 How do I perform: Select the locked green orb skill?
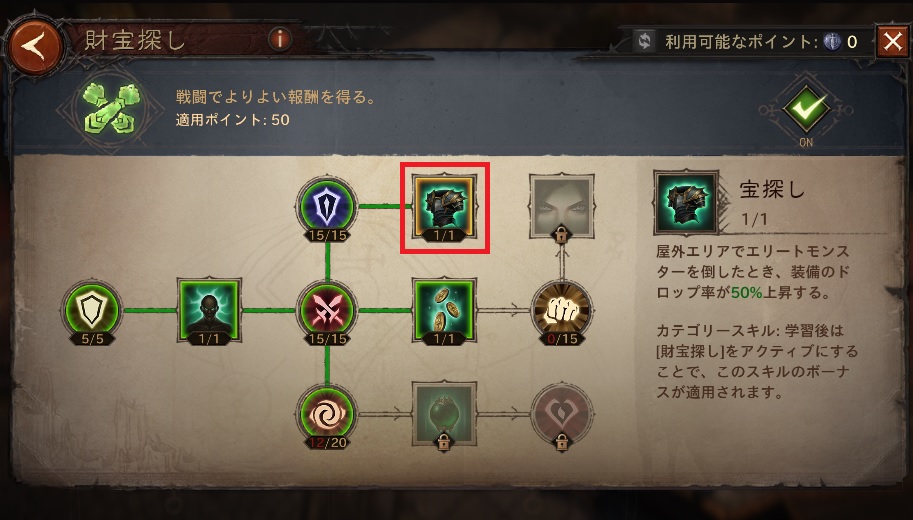[444, 414]
